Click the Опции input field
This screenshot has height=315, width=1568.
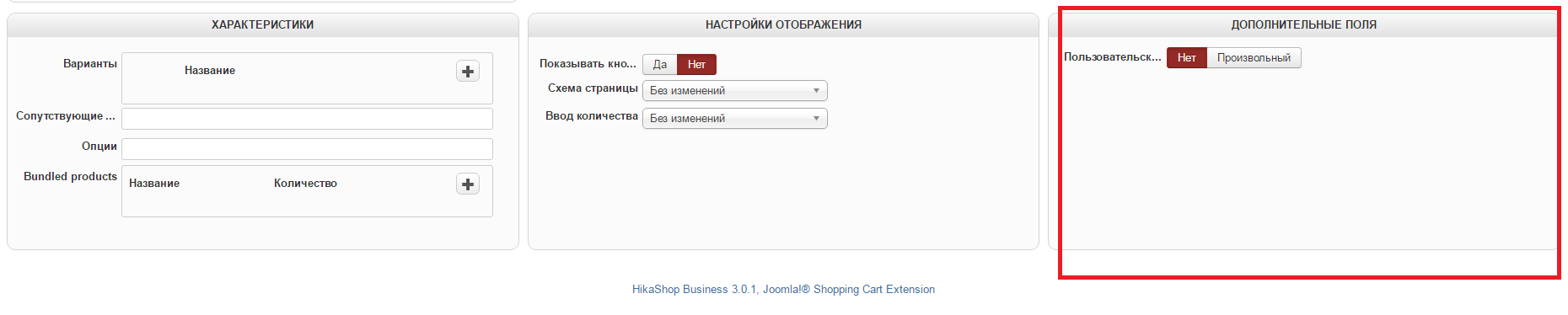coord(307,149)
